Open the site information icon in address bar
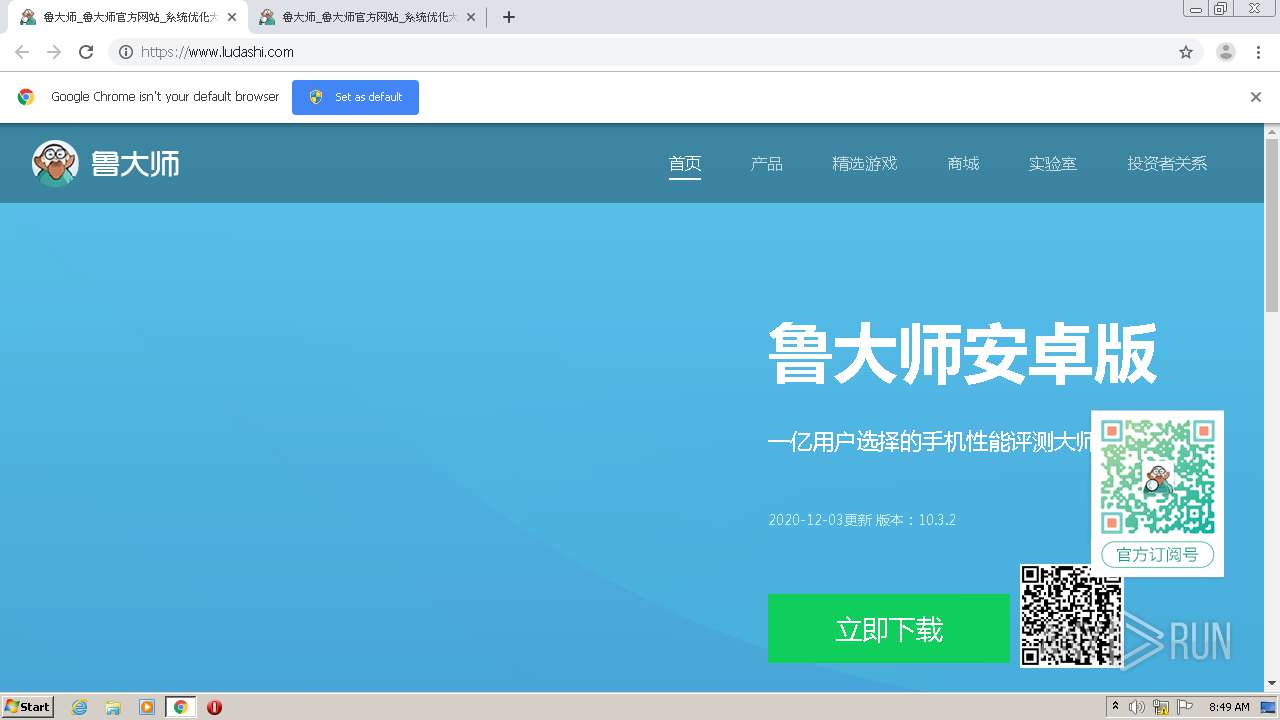The width and height of the screenshot is (1280, 720). (126, 52)
